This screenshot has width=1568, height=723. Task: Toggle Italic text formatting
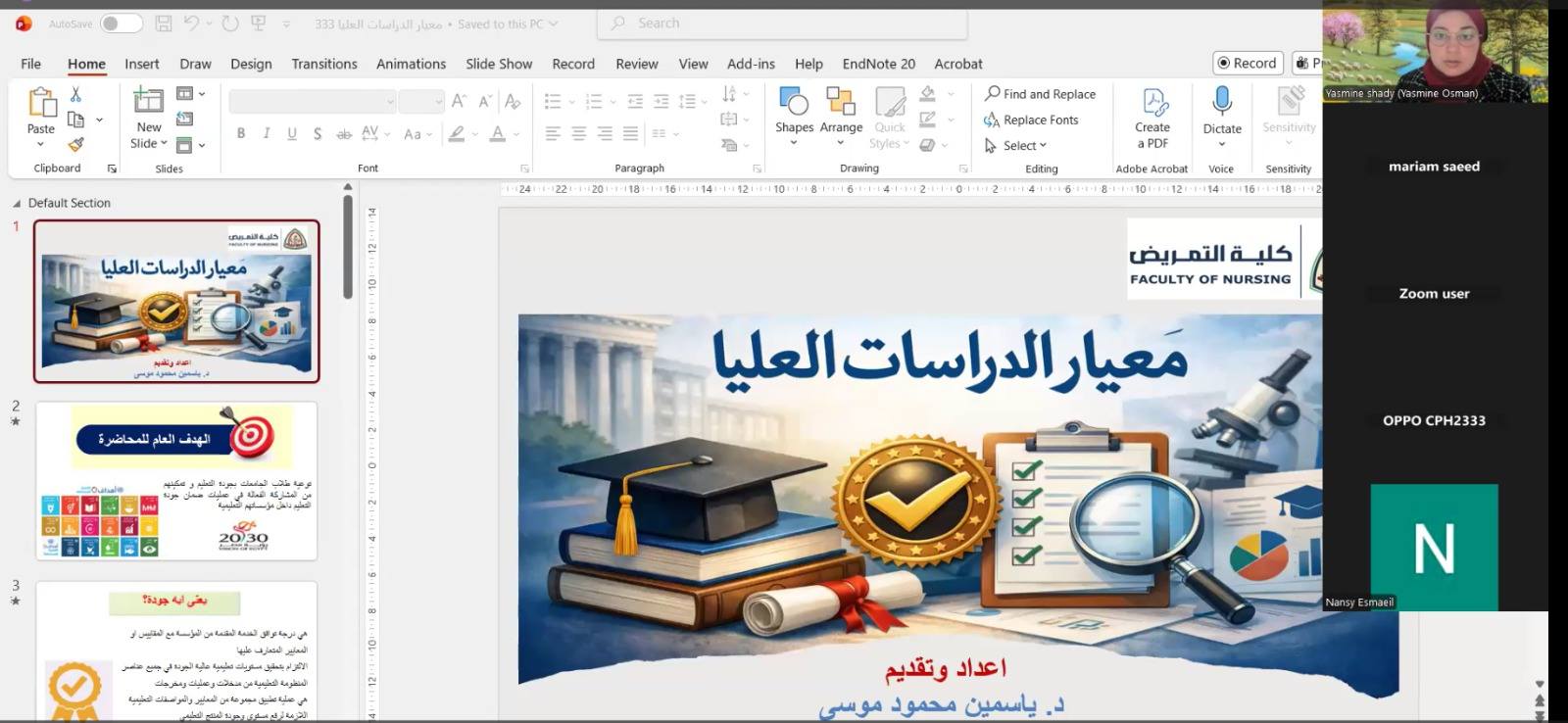[x=267, y=134]
